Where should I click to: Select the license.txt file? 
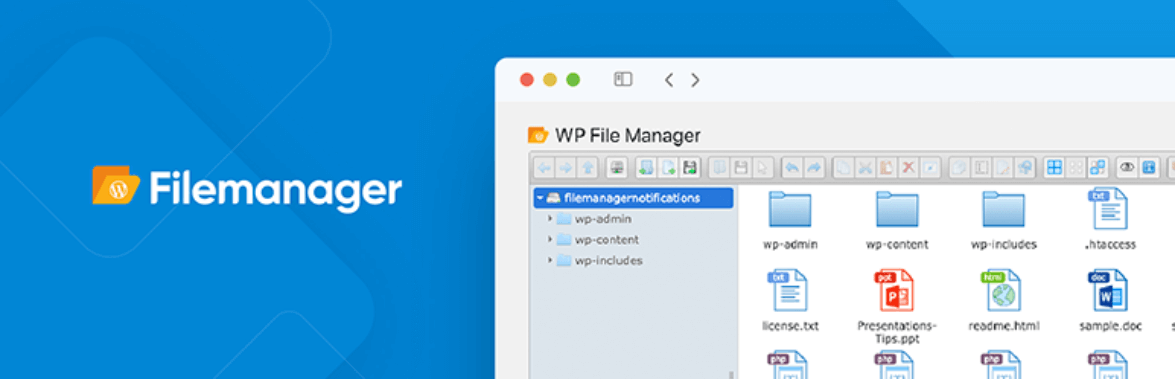(790, 300)
